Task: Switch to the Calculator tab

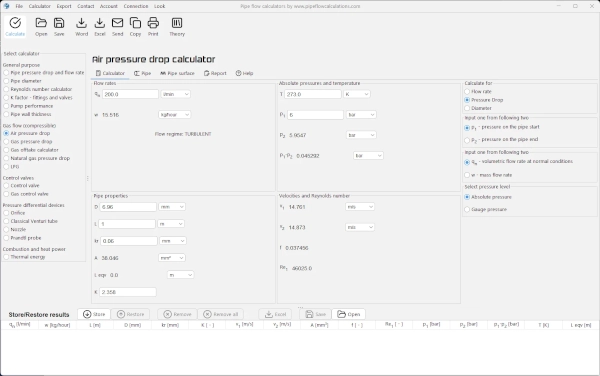Action: (110, 73)
